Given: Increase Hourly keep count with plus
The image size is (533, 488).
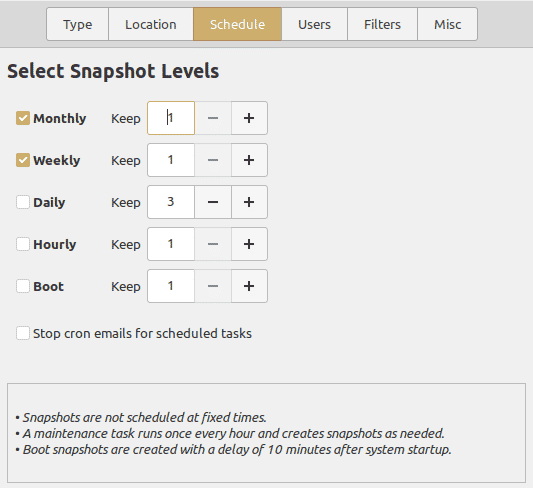Looking at the screenshot, I should pyautogui.click(x=249, y=244).
